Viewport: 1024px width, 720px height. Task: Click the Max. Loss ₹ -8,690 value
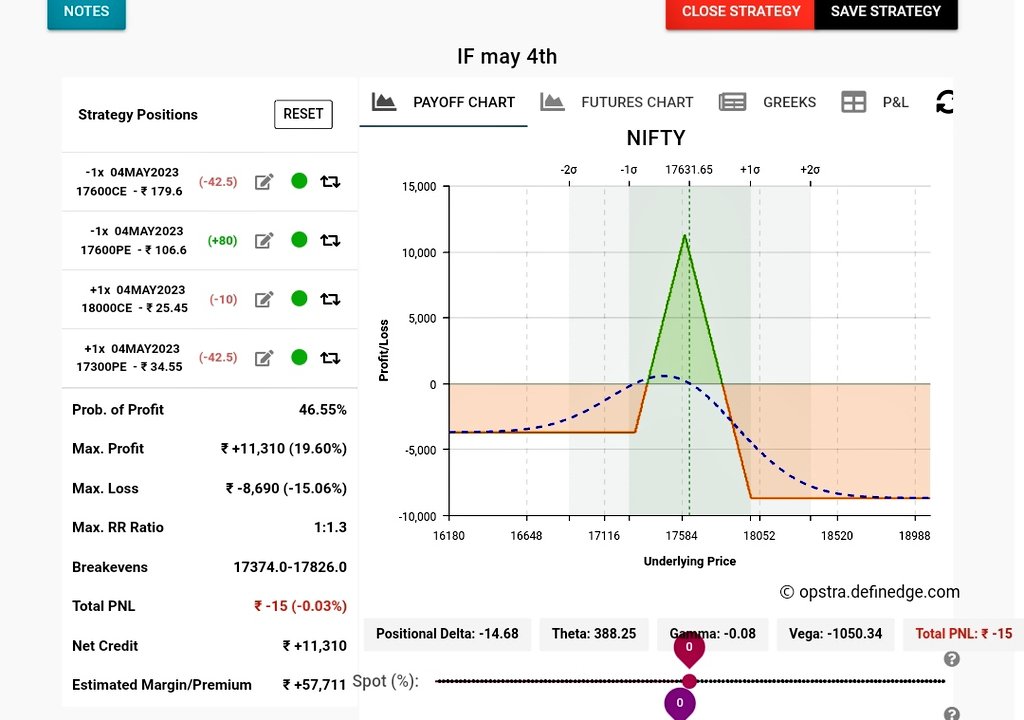tap(286, 488)
